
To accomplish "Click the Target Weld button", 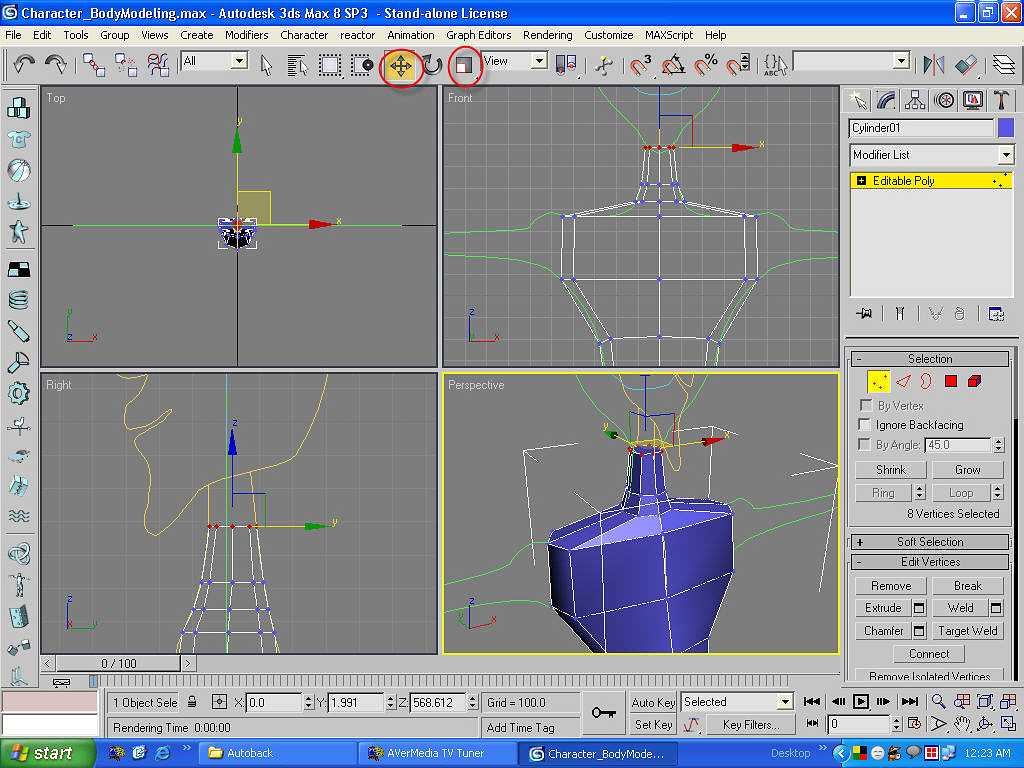I will [x=967, y=631].
